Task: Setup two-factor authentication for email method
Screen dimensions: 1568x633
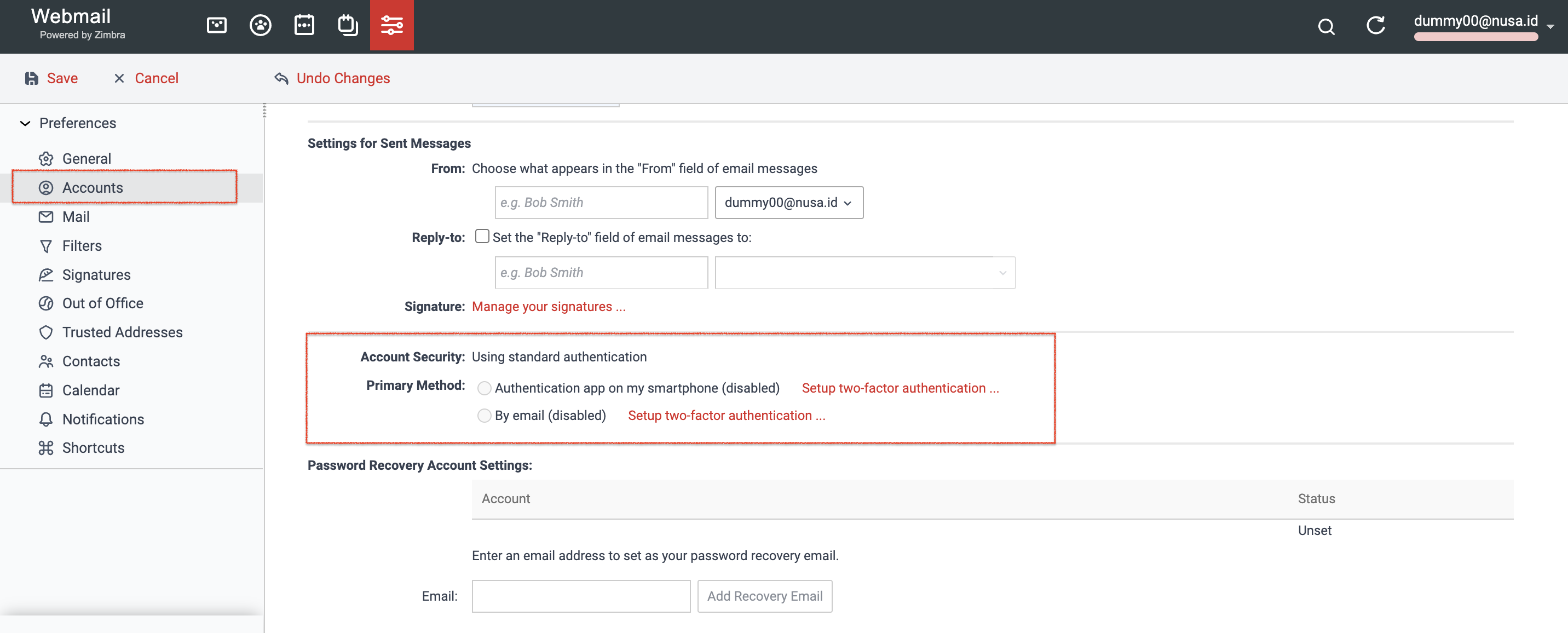Action: coord(726,416)
